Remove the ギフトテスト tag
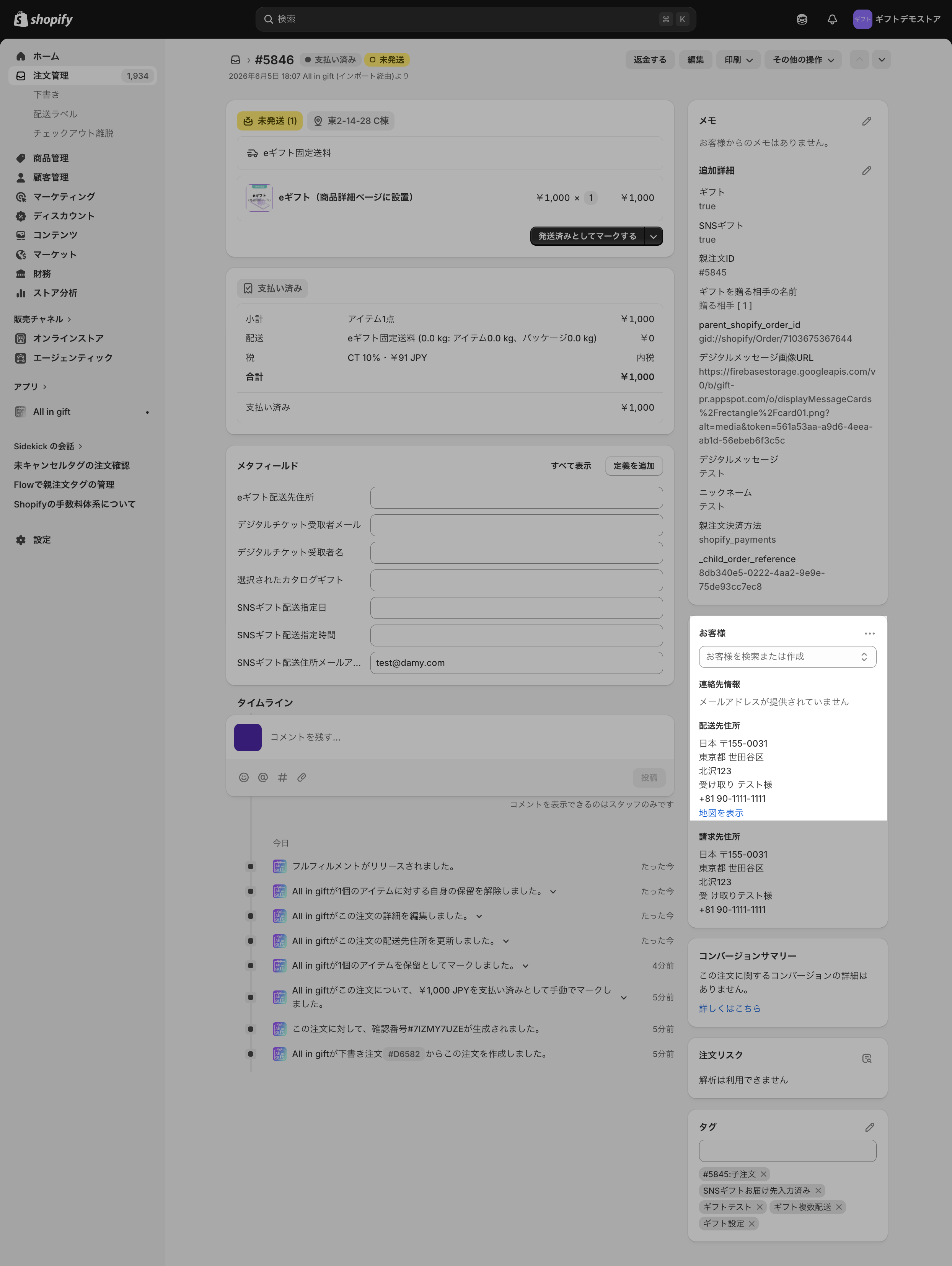This screenshot has height=1266, width=952. pyautogui.click(x=760, y=1207)
